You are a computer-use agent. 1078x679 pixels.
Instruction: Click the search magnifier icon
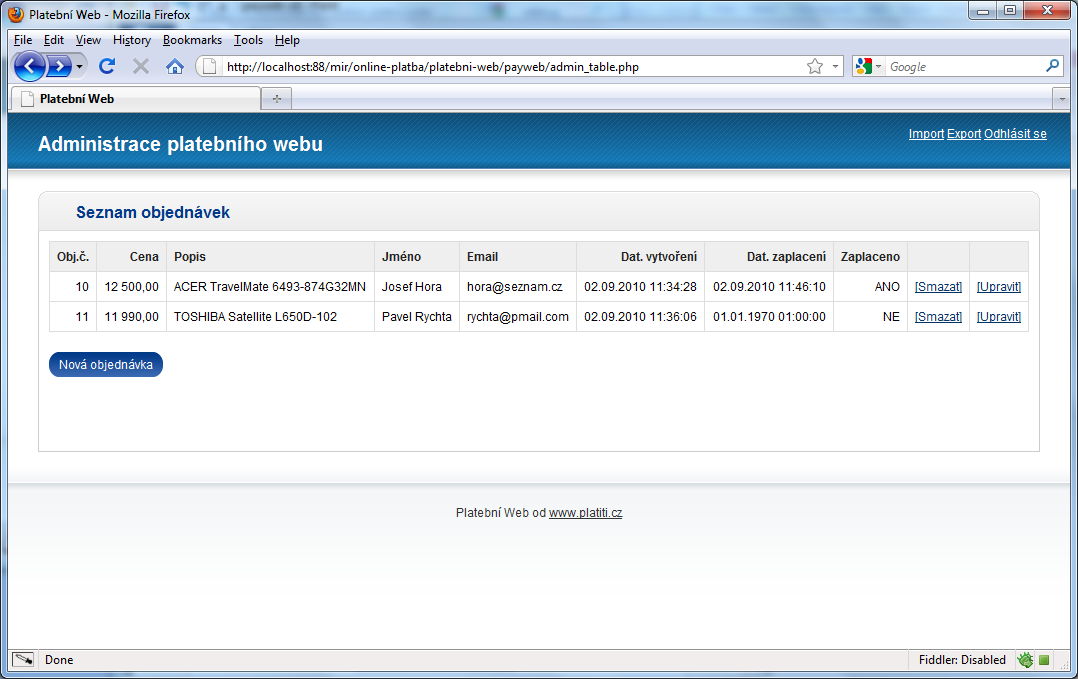click(1052, 67)
